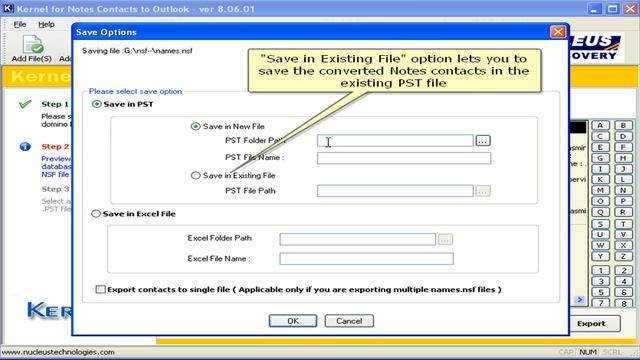Click into the Excel Folder Path field
This screenshot has width=640, height=360.
358,239
